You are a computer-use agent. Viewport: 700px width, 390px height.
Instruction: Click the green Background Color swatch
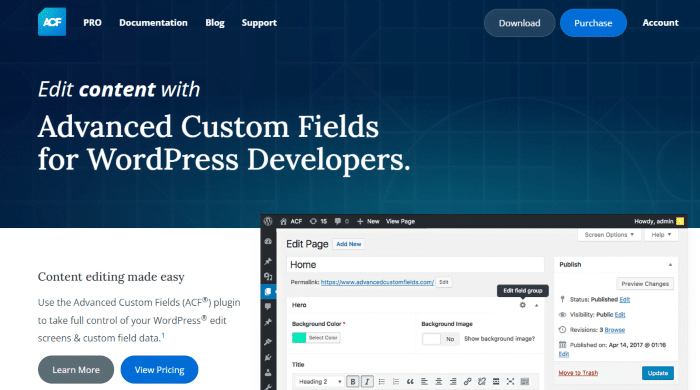click(x=299, y=338)
